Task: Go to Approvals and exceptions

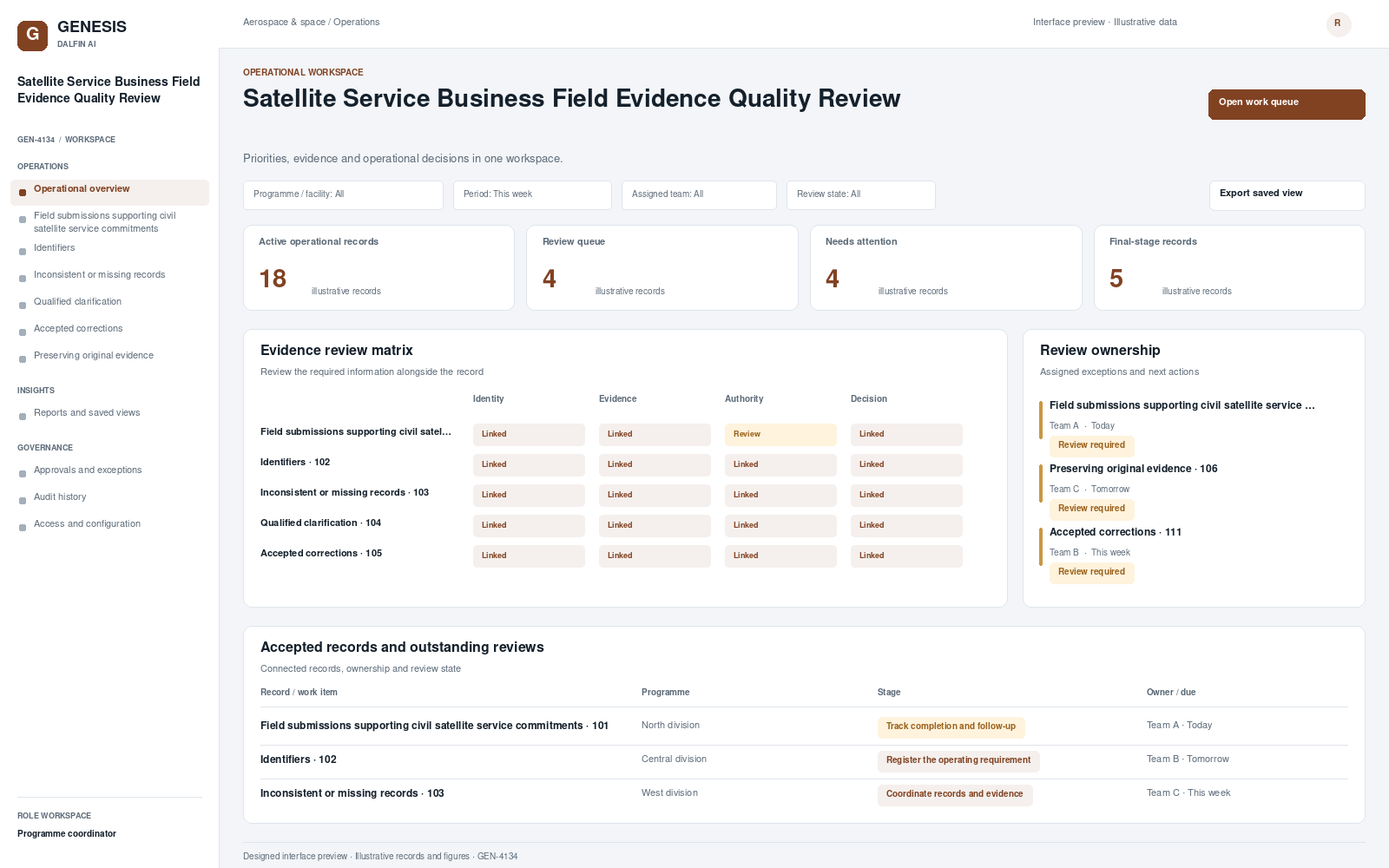Action: (x=109, y=470)
